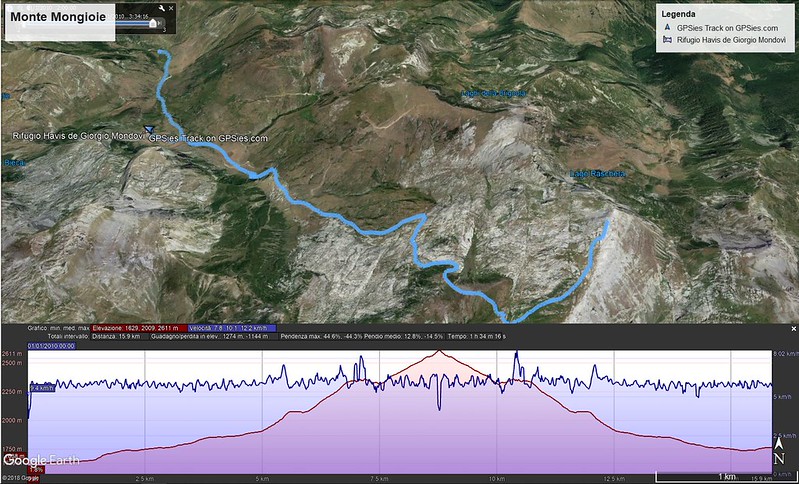This screenshot has height=484, width=799.
Task: Click the north compass indicator
Action: point(779,450)
